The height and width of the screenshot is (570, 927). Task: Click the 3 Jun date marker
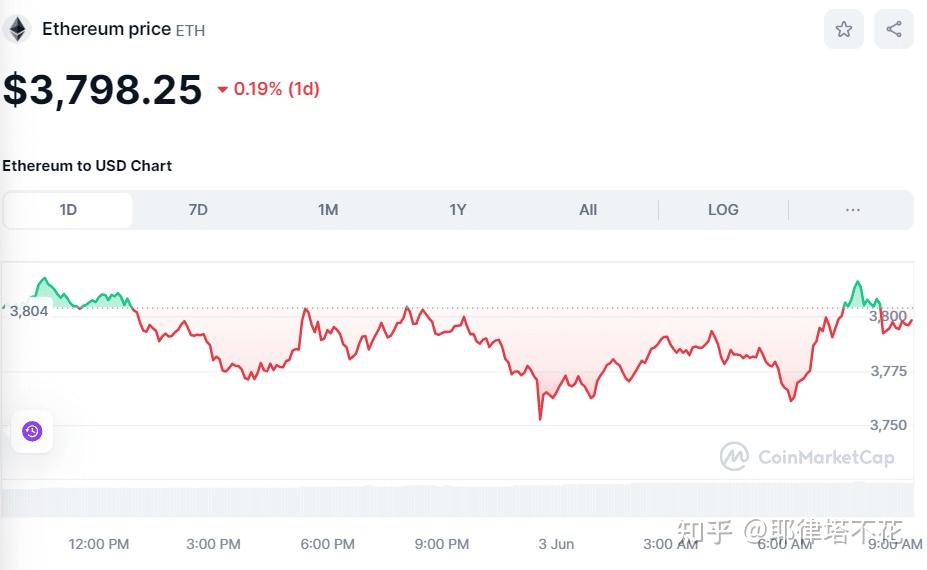(556, 544)
